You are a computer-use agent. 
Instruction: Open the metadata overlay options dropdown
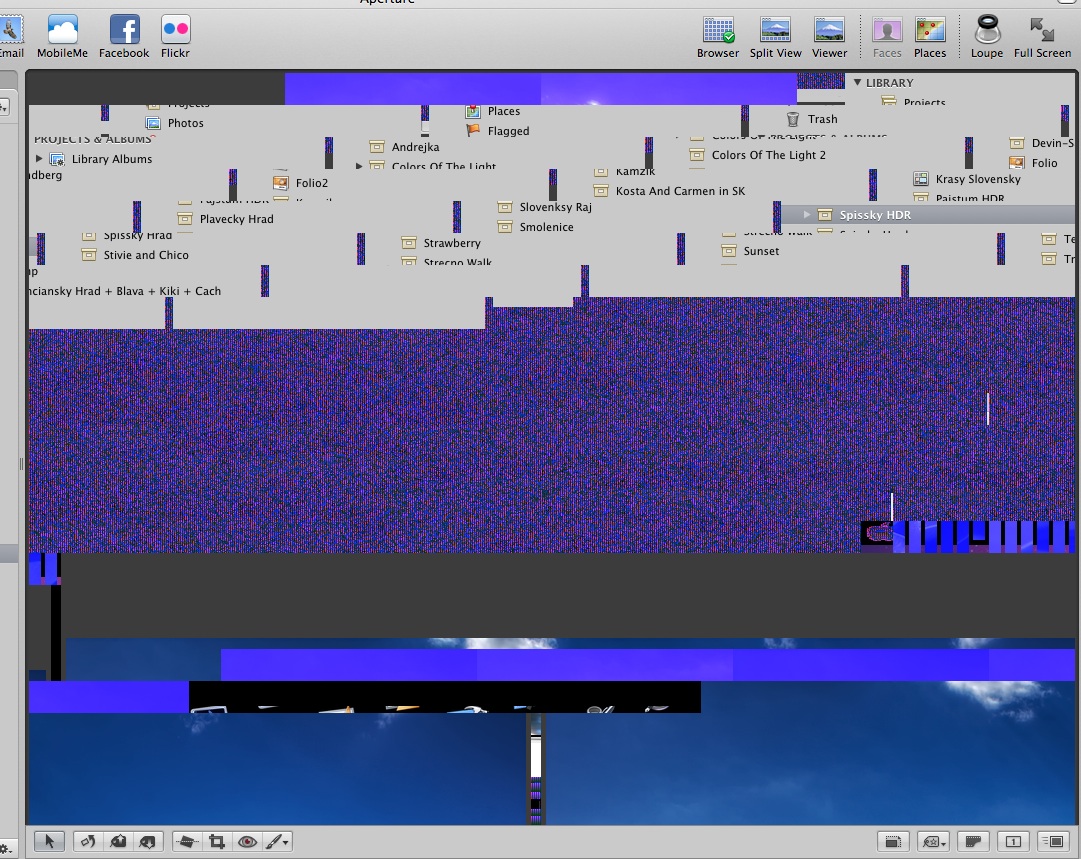pyautogui.click(x=934, y=841)
